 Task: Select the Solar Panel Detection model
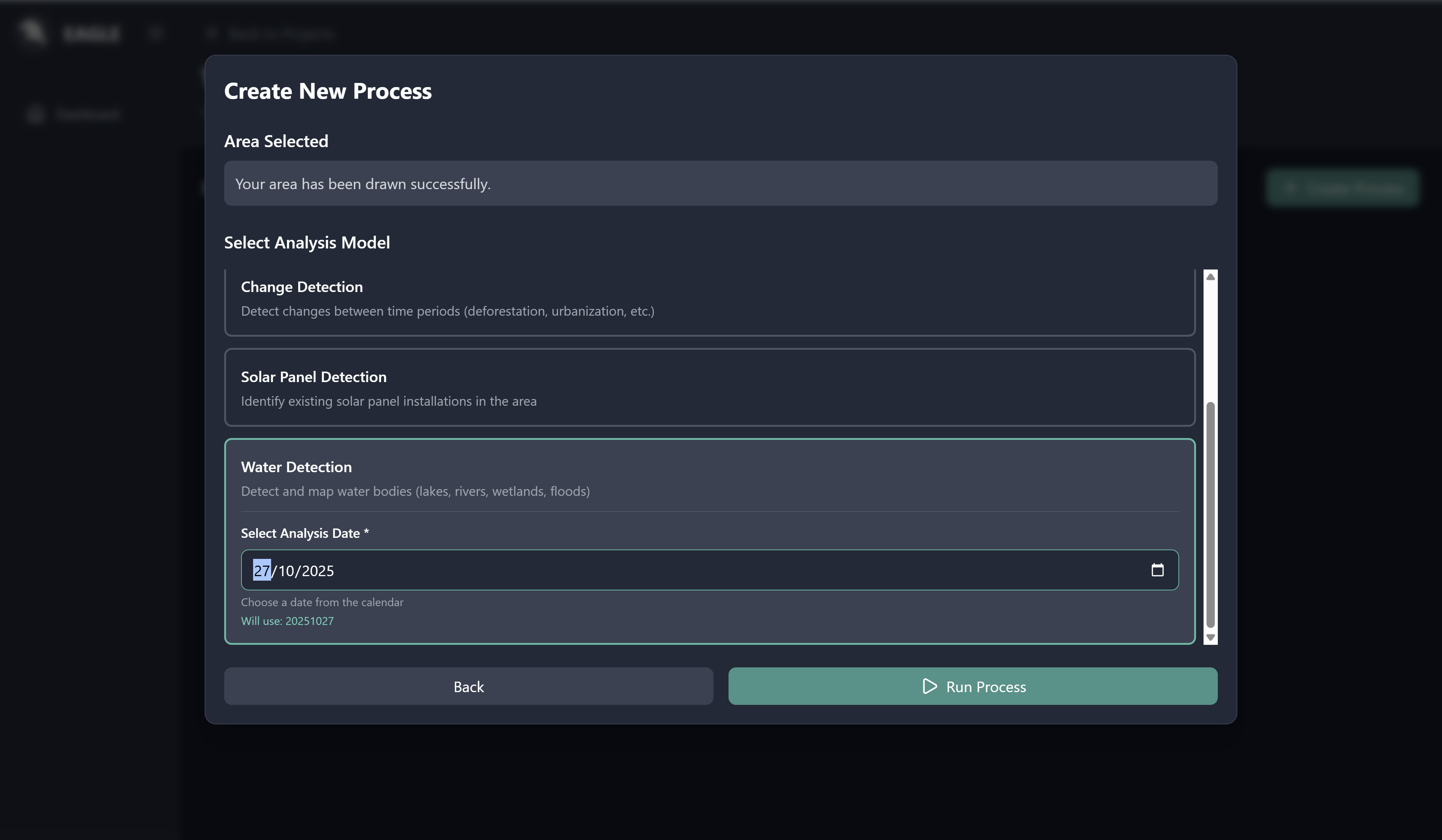[x=710, y=388]
